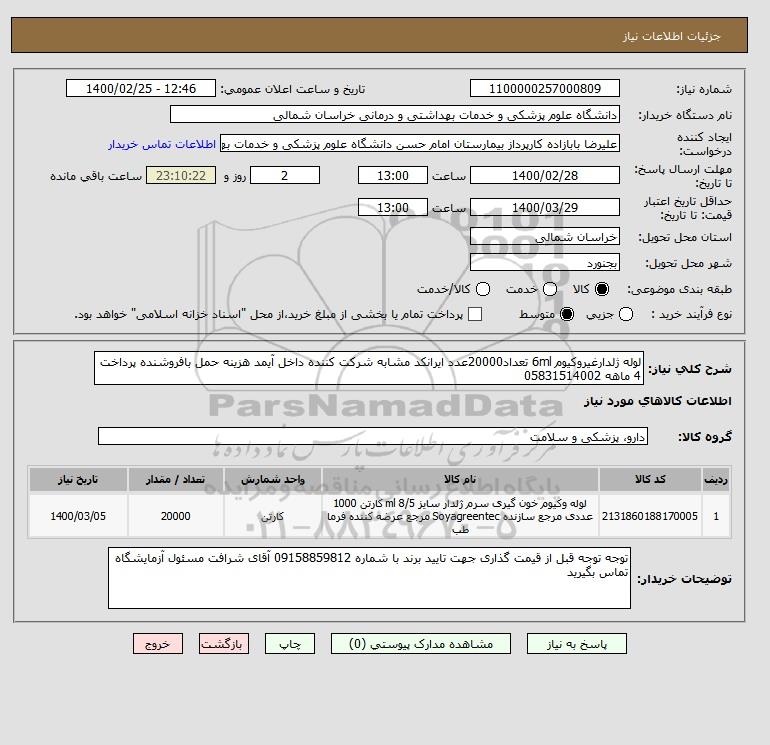Click the request creator field علیرضا بابازاده

(420, 143)
